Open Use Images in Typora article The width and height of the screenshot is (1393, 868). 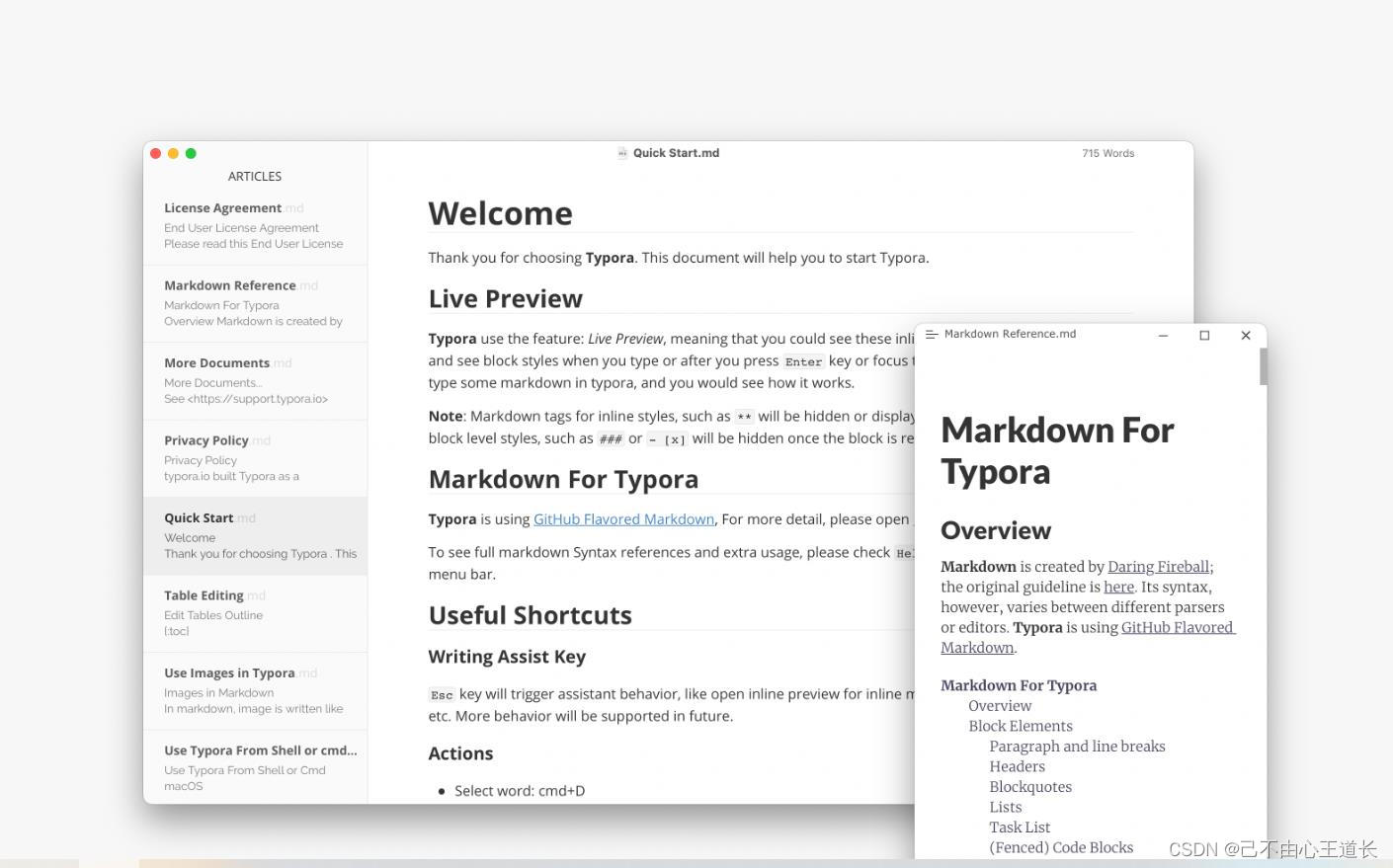(255, 691)
